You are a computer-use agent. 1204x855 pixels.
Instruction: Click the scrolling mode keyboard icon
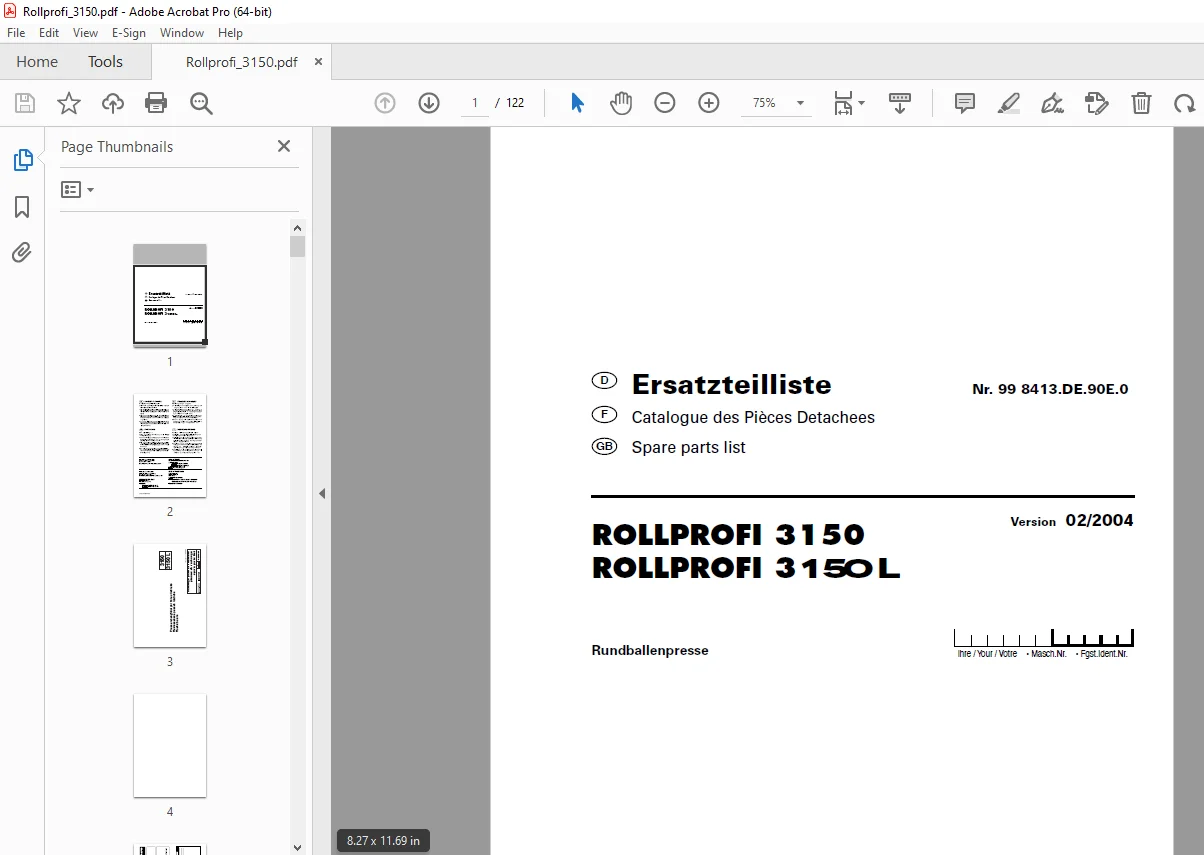coord(900,103)
